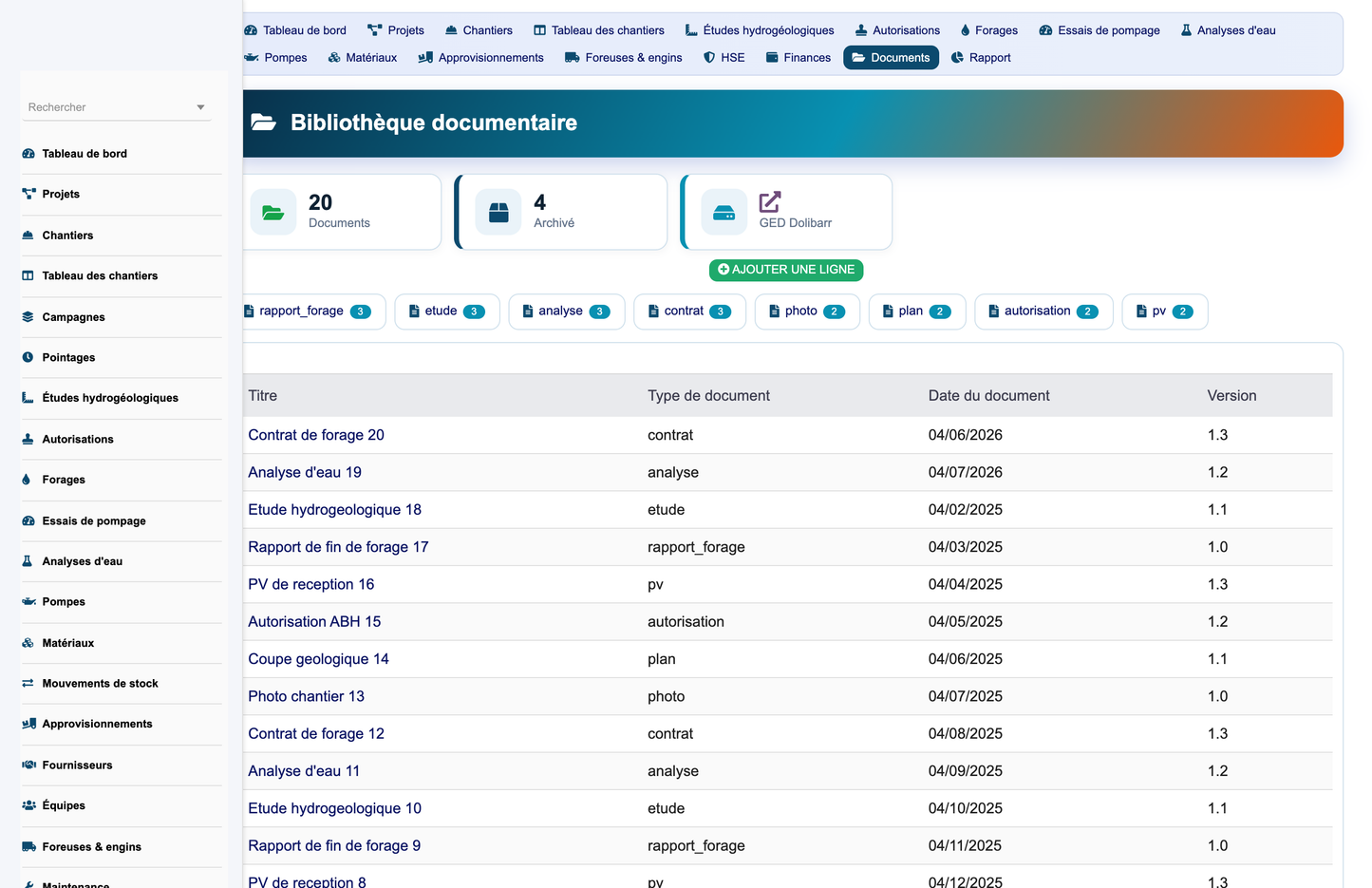Screen dimensions: 1372x888
Task: Click the Matériaux sidebar cubes icon
Action: coord(28,643)
